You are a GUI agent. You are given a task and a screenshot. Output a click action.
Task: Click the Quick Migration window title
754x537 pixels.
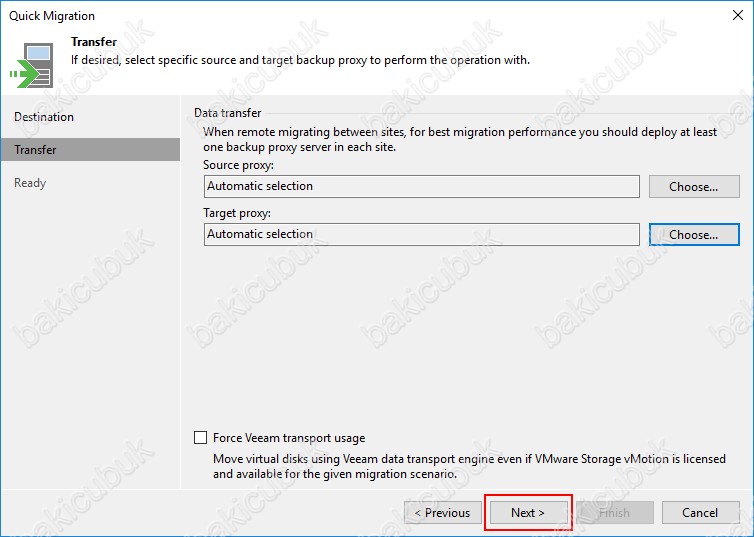pyautogui.click(x=52, y=15)
